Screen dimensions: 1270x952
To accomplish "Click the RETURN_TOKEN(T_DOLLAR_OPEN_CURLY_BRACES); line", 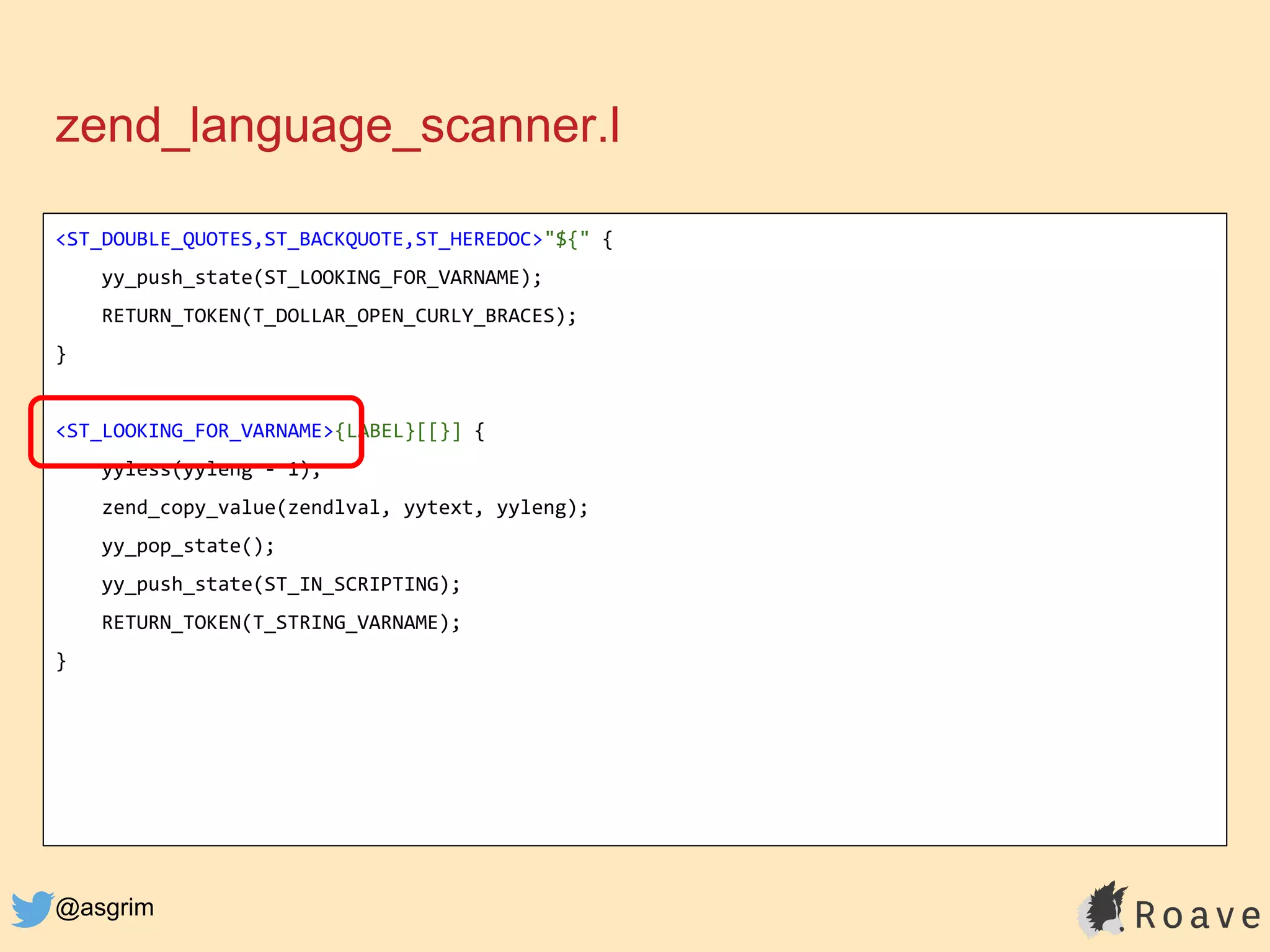I will pyautogui.click(x=339, y=316).
